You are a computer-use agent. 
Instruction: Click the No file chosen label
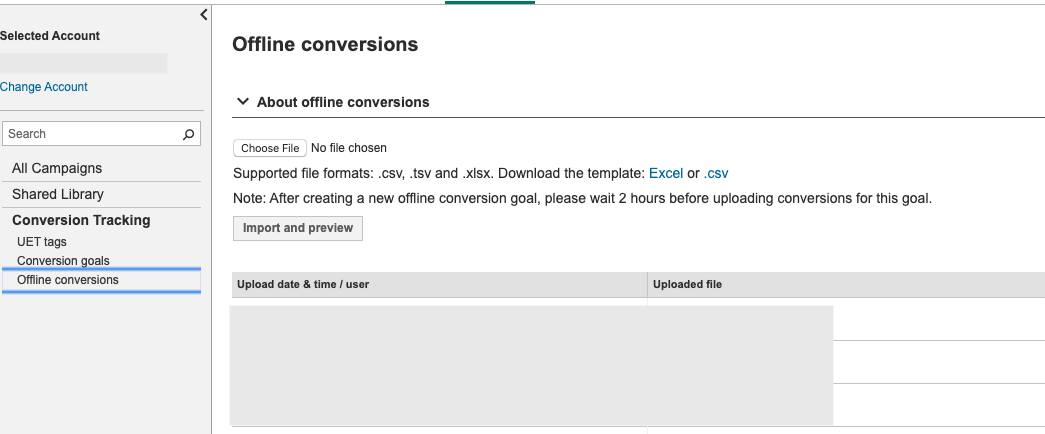tap(349, 148)
